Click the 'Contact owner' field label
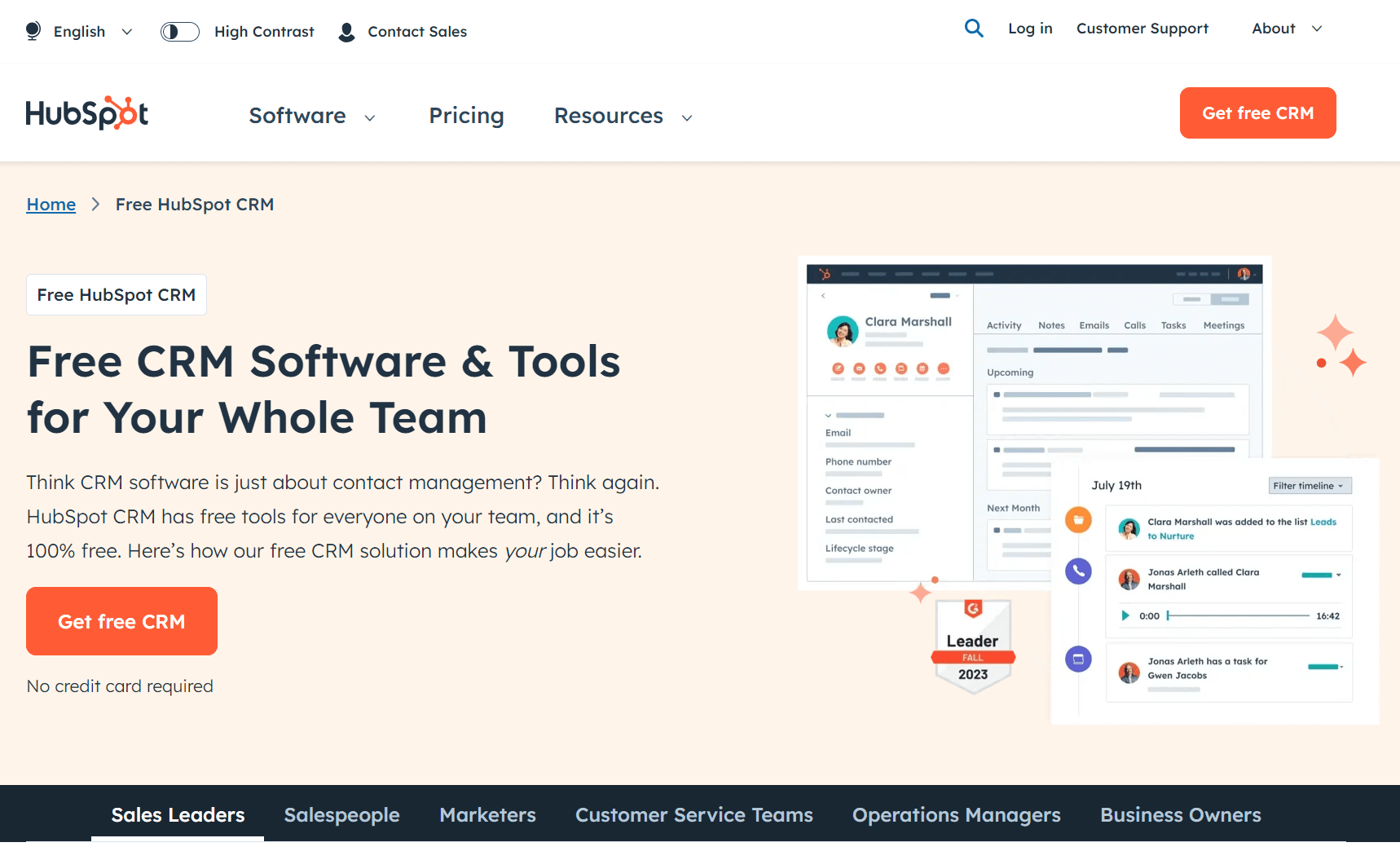 click(x=858, y=491)
